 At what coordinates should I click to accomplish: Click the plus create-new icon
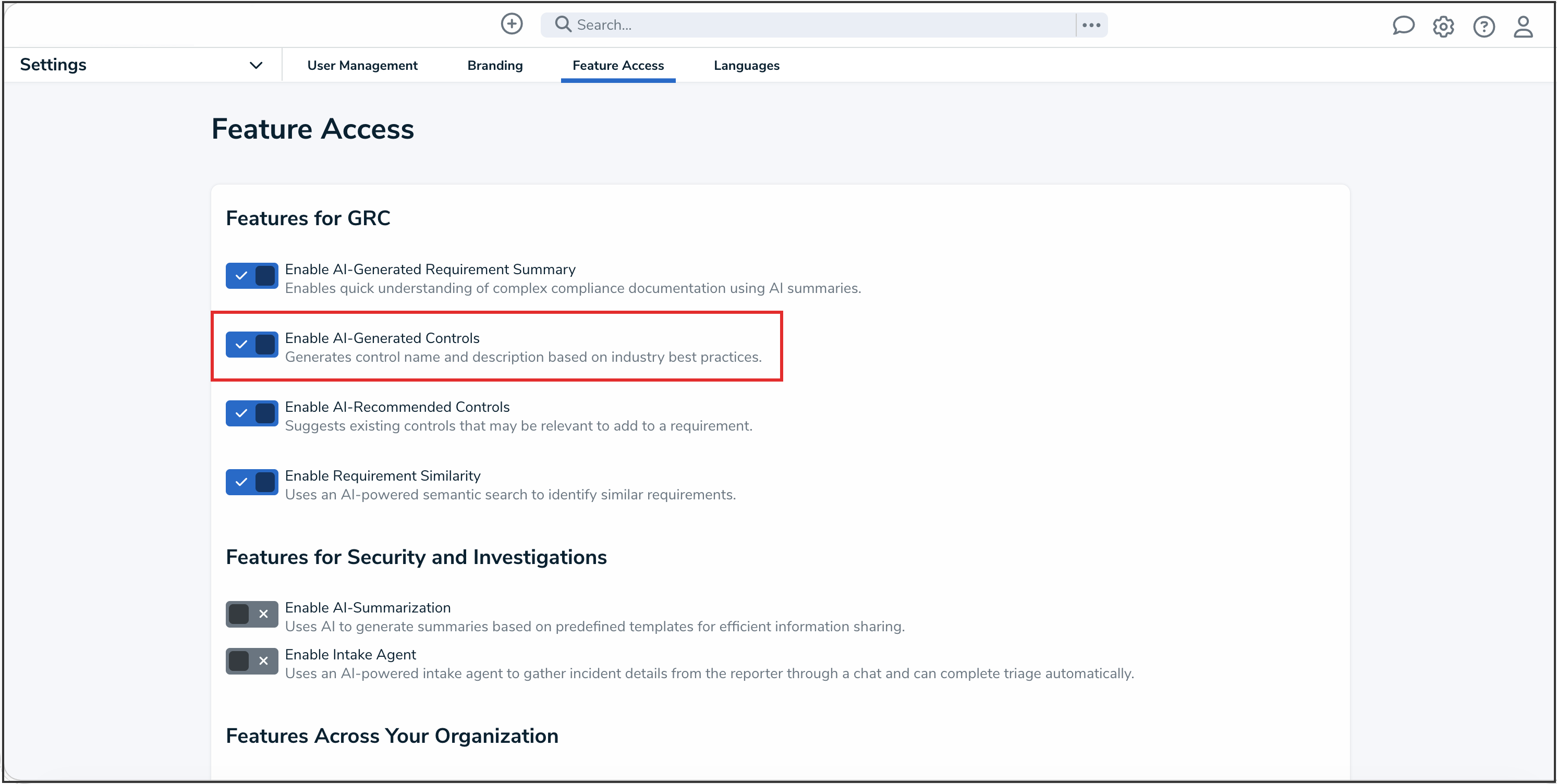512,24
